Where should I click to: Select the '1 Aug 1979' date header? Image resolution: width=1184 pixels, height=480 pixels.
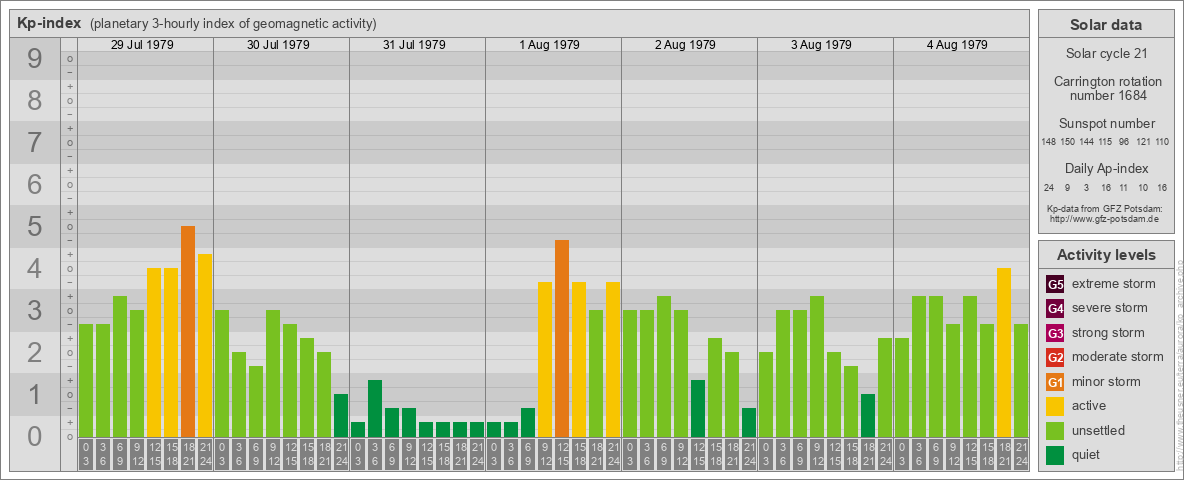pyautogui.click(x=550, y=45)
